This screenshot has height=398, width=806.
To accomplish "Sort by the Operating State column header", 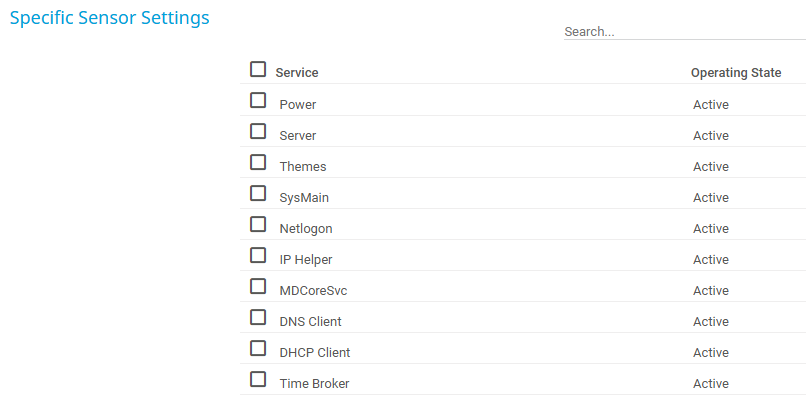I will 736,73.
